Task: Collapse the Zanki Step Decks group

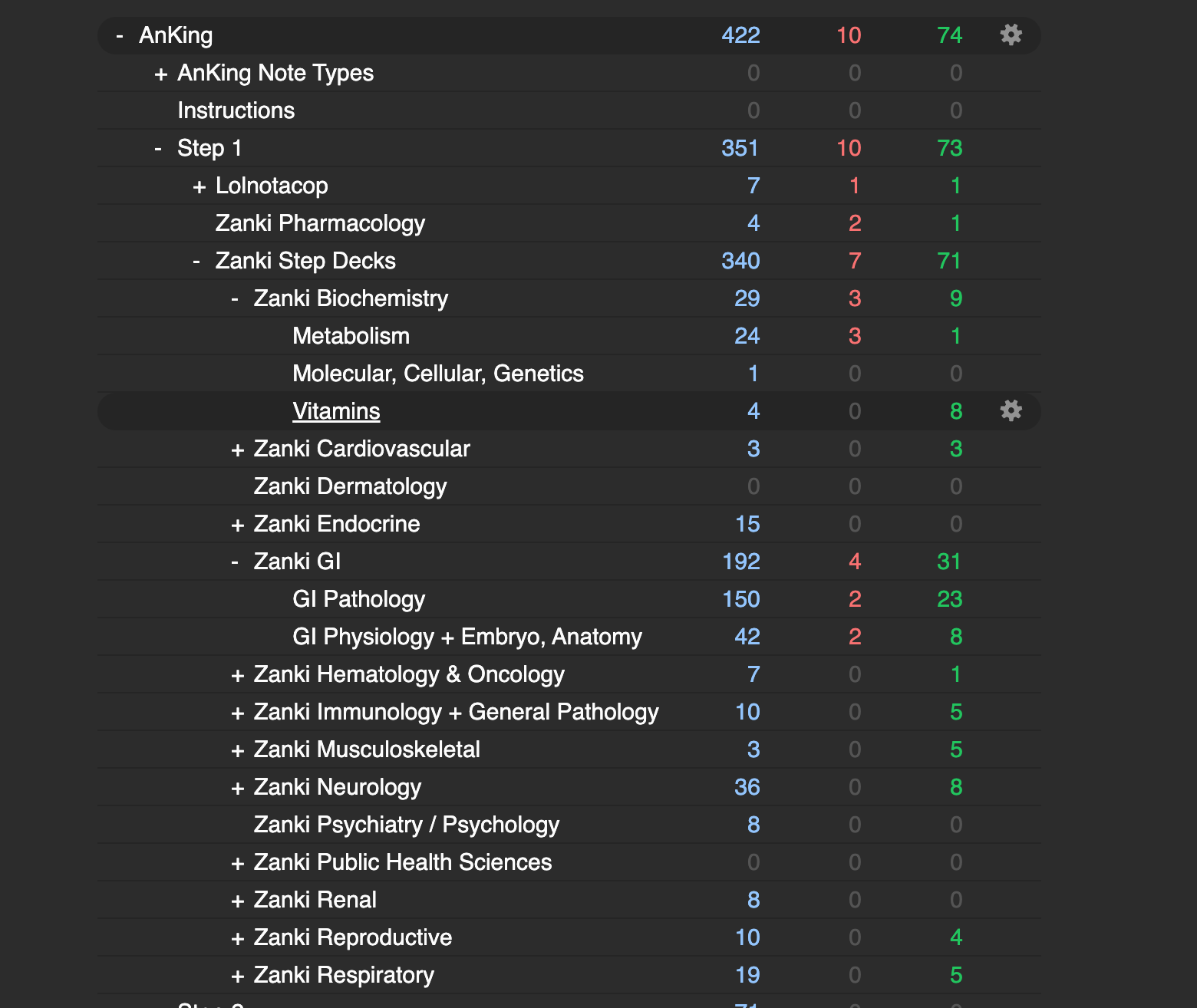Action: [196, 261]
